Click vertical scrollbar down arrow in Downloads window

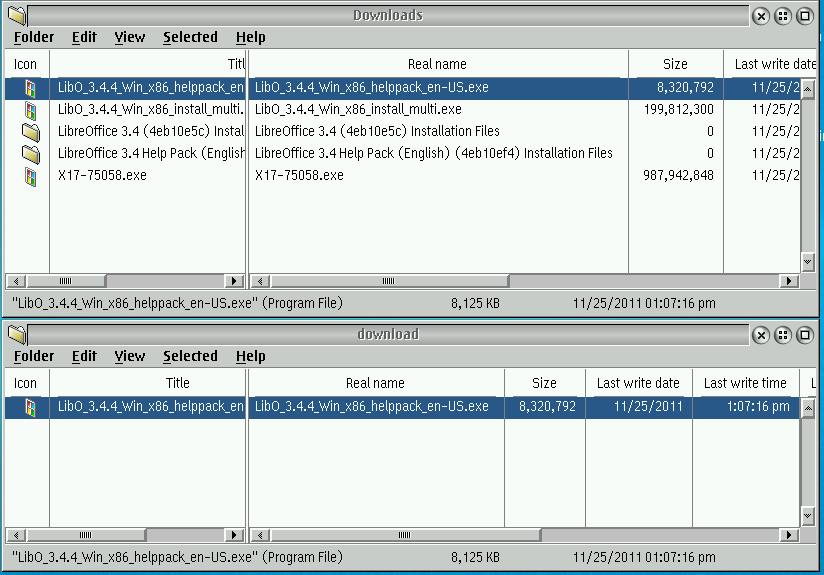click(808, 262)
